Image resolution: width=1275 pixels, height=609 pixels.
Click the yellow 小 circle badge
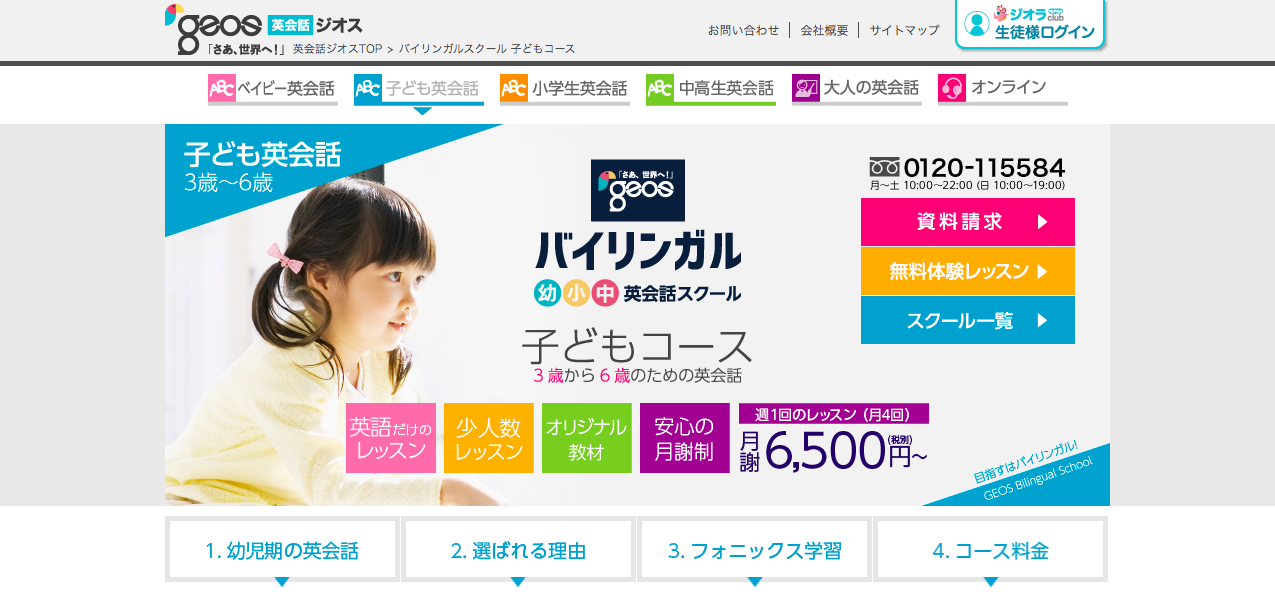pos(575,293)
